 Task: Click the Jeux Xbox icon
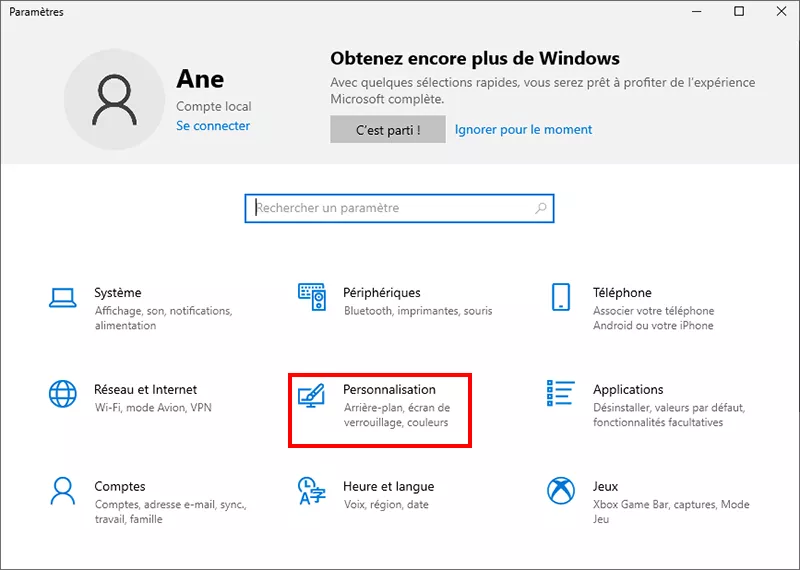click(x=561, y=491)
